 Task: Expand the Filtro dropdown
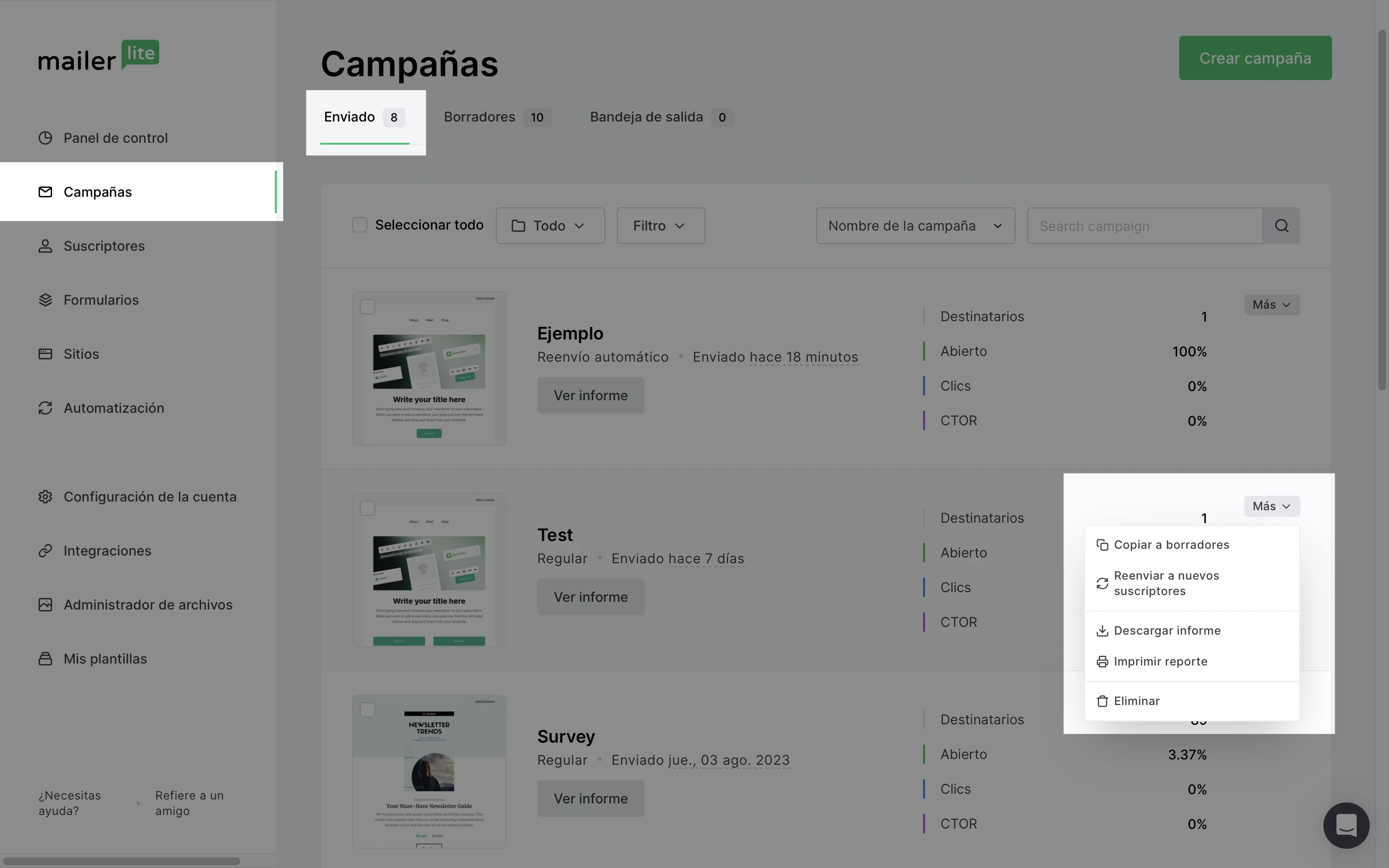point(660,226)
